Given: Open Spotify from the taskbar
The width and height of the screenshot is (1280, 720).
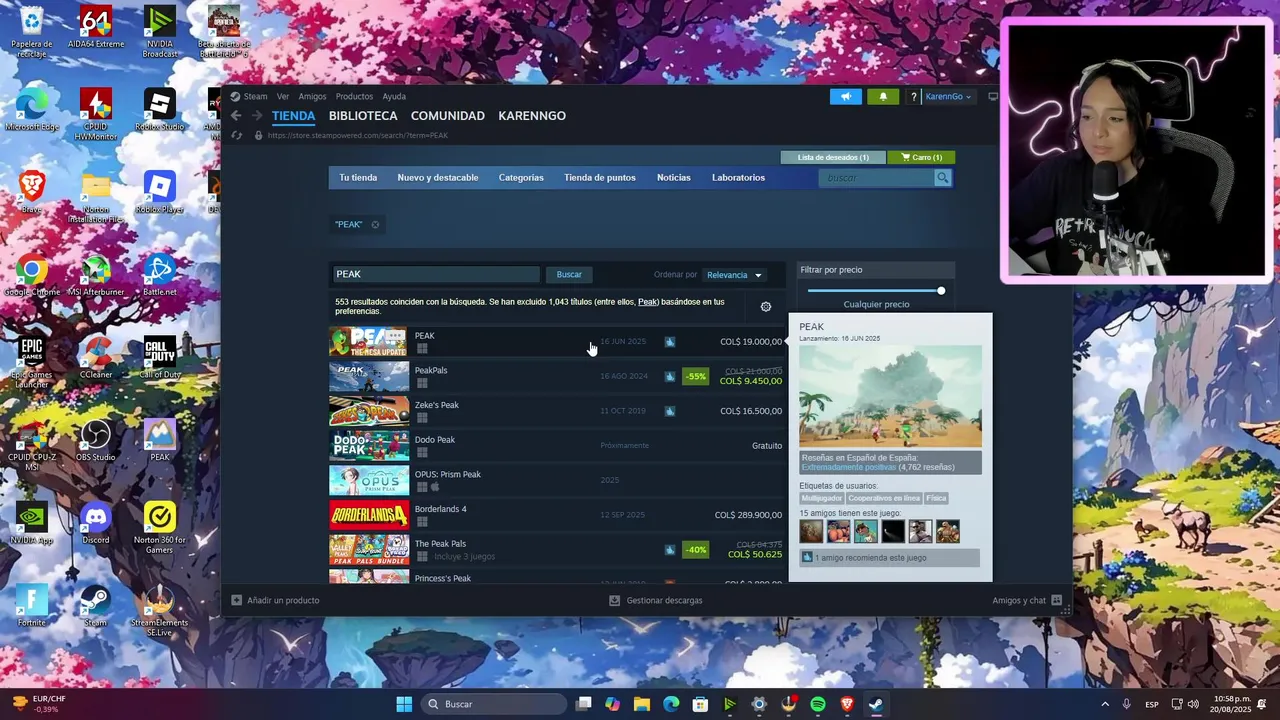Looking at the screenshot, I should (818, 704).
